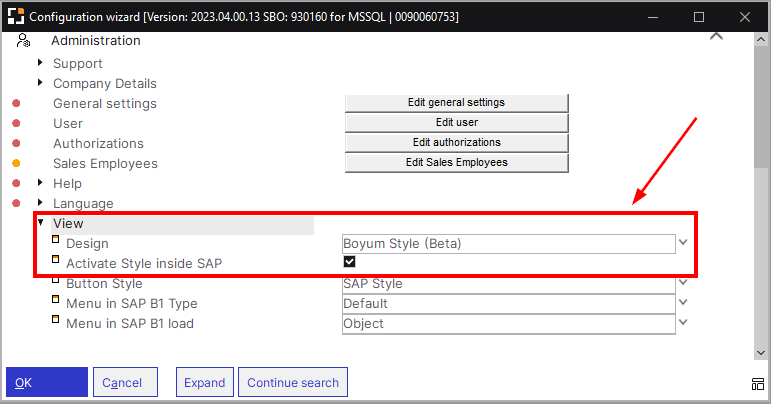The height and width of the screenshot is (404, 771).
Task: Click the Button Style field showing SAP Style
Action: click(x=509, y=284)
